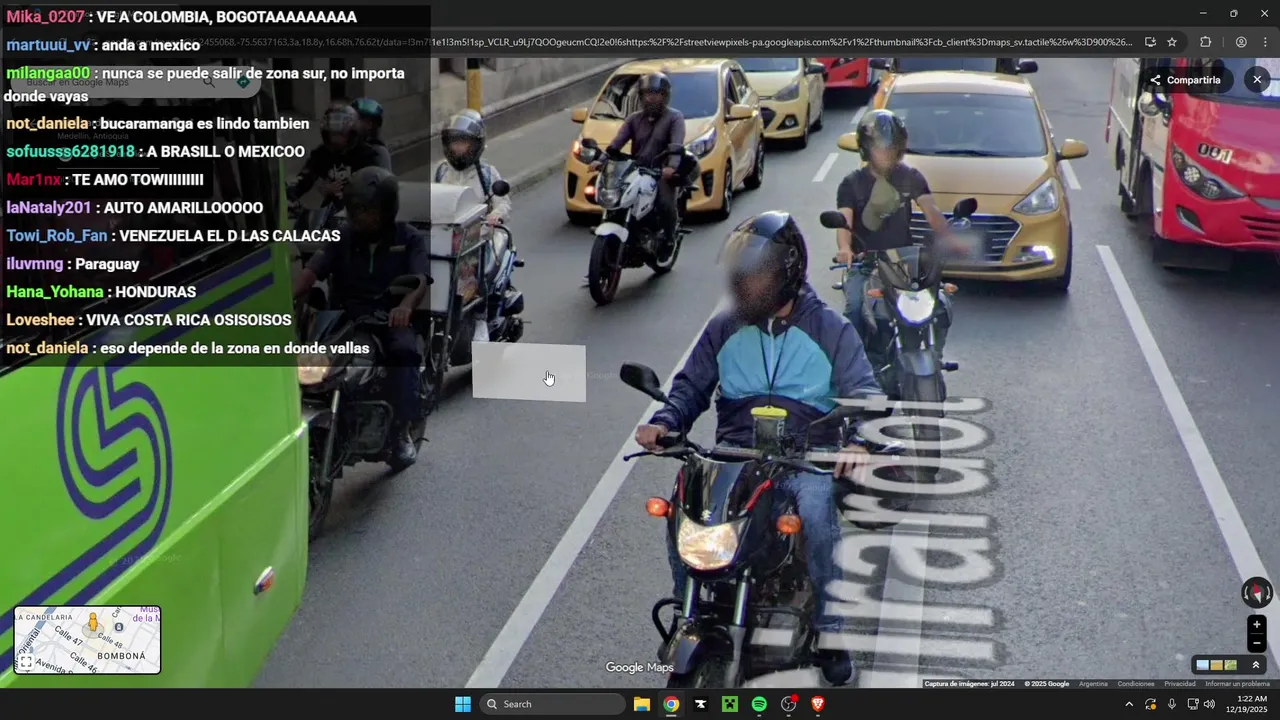1280x720 pixels.
Task: Open the green imagery thumbnail
Action: click(1230, 665)
